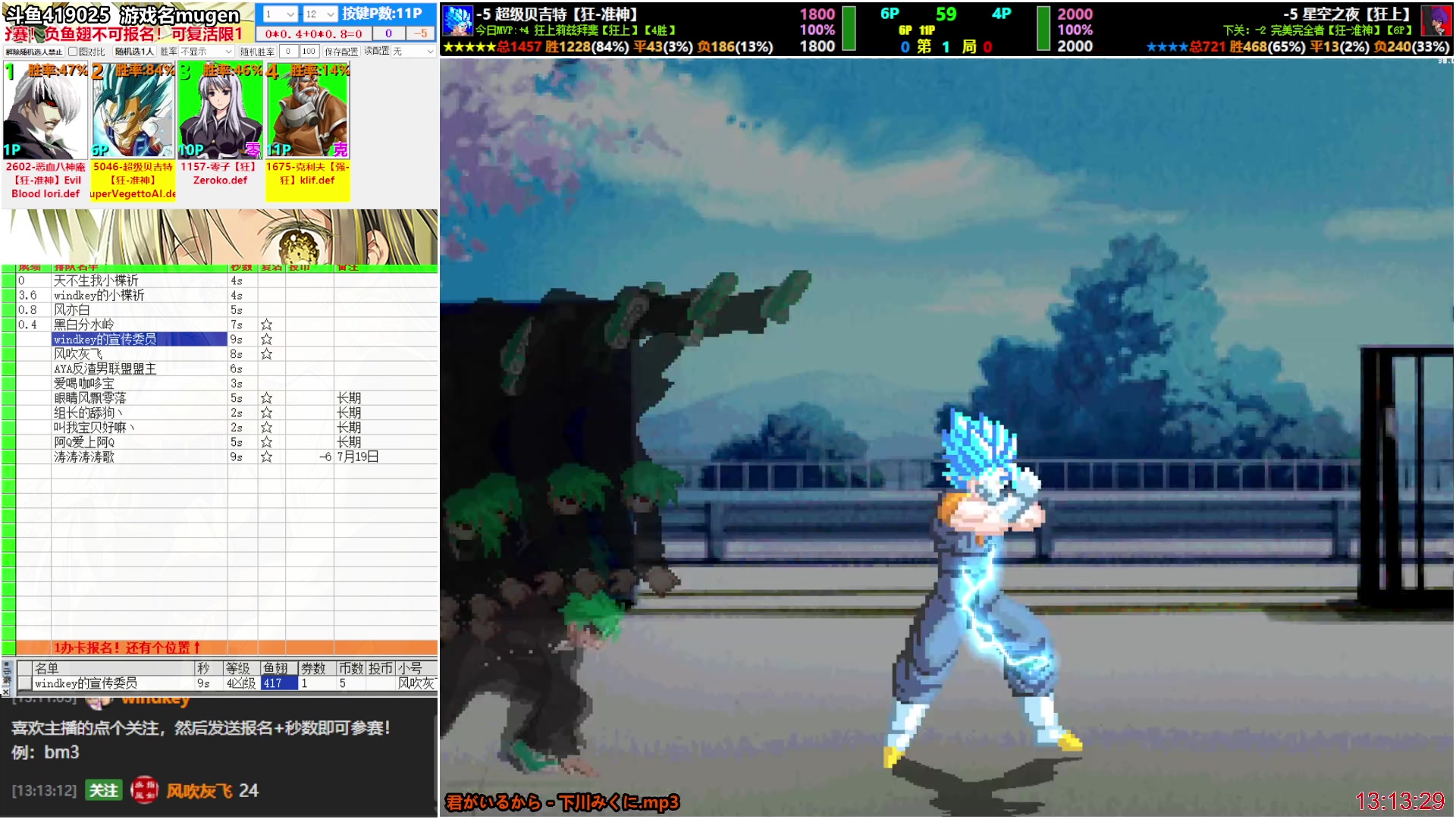1456x819 pixels.
Task: Click the green 关注 badge in chat
Action: click(x=103, y=791)
